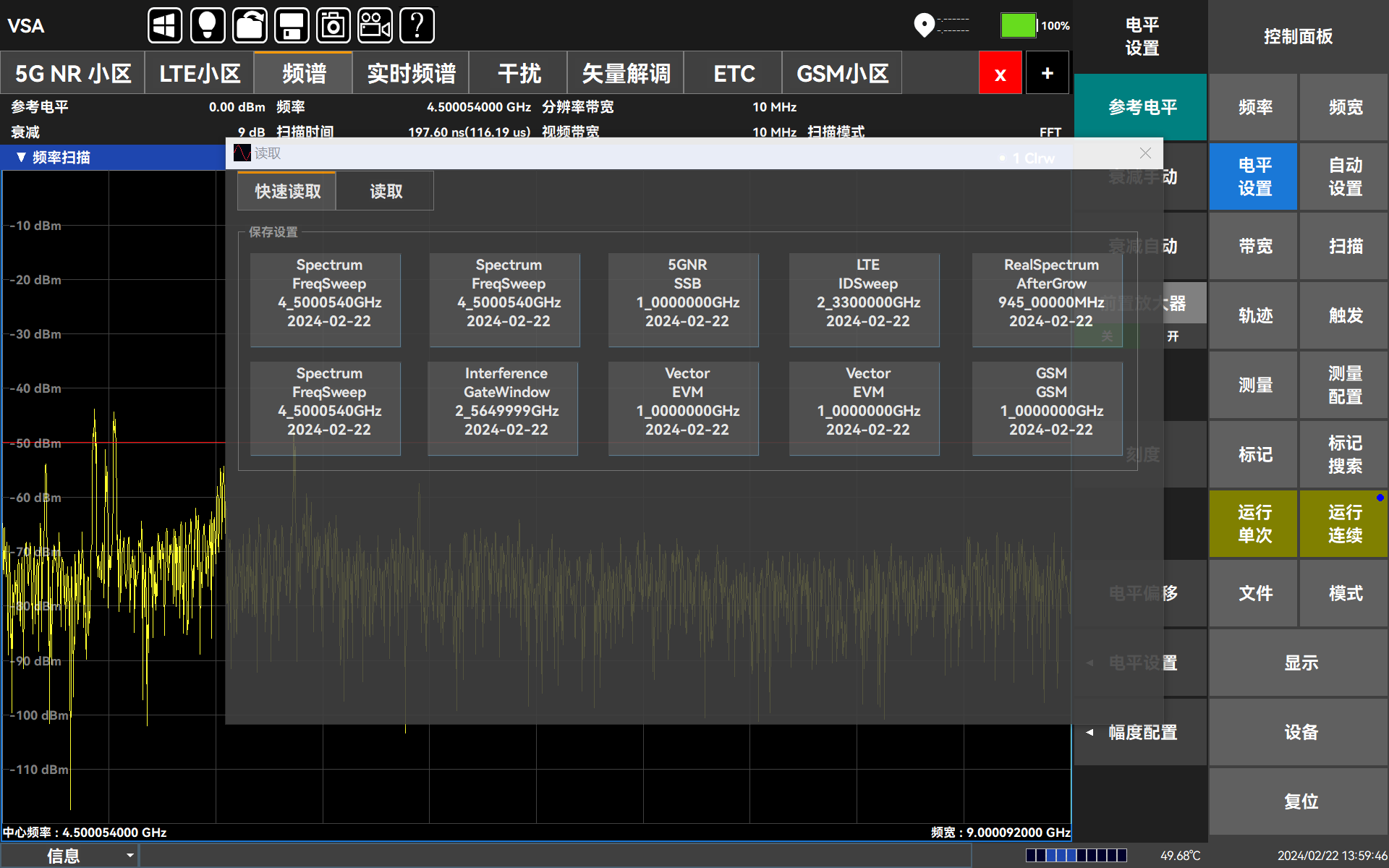Screen dimensions: 1389x868
Task: Click the video recorder icon
Action: pos(375,26)
